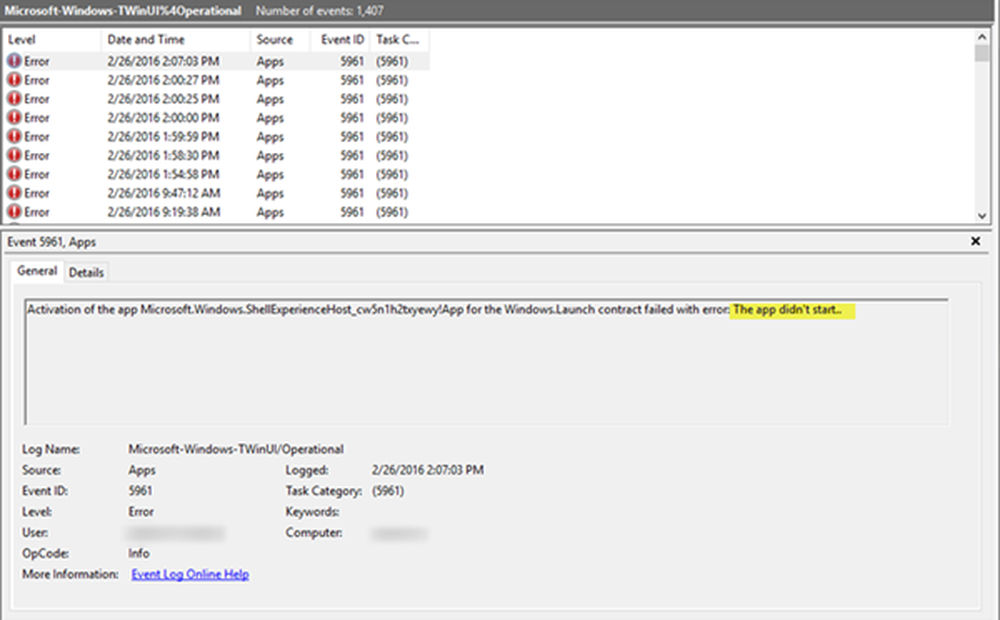
Task: Click the error icon of the 2:07:03 PM event
Action: tap(14, 61)
